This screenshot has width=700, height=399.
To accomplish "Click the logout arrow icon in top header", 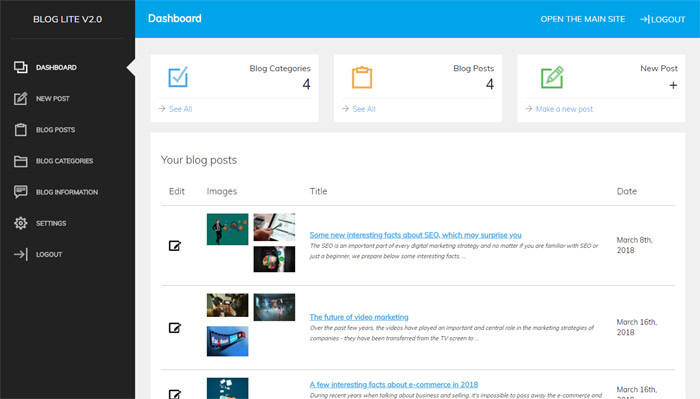I will point(645,19).
